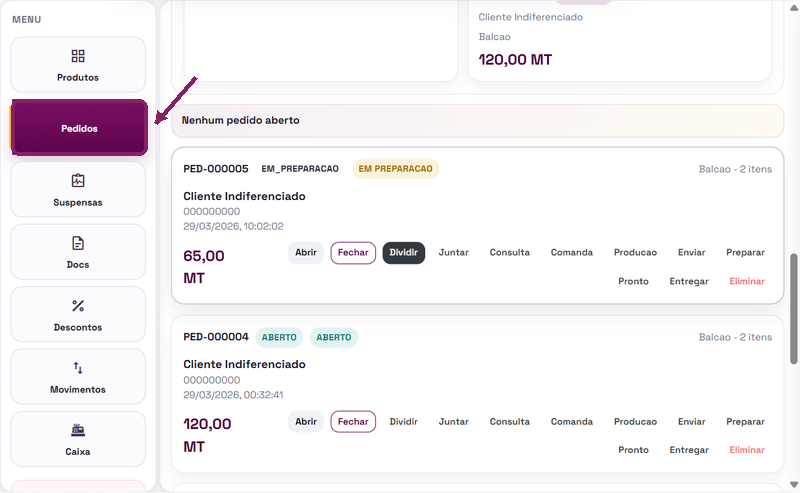Viewport: 800px width, 493px height.
Task: Click the Movimentos arrows icon
Action: click(78, 368)
